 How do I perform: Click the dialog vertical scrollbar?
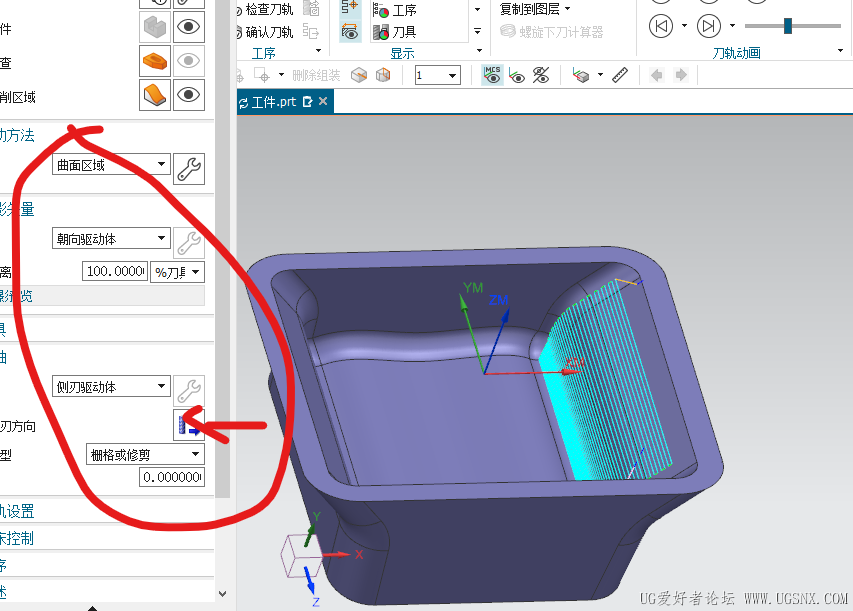[222, 248]
